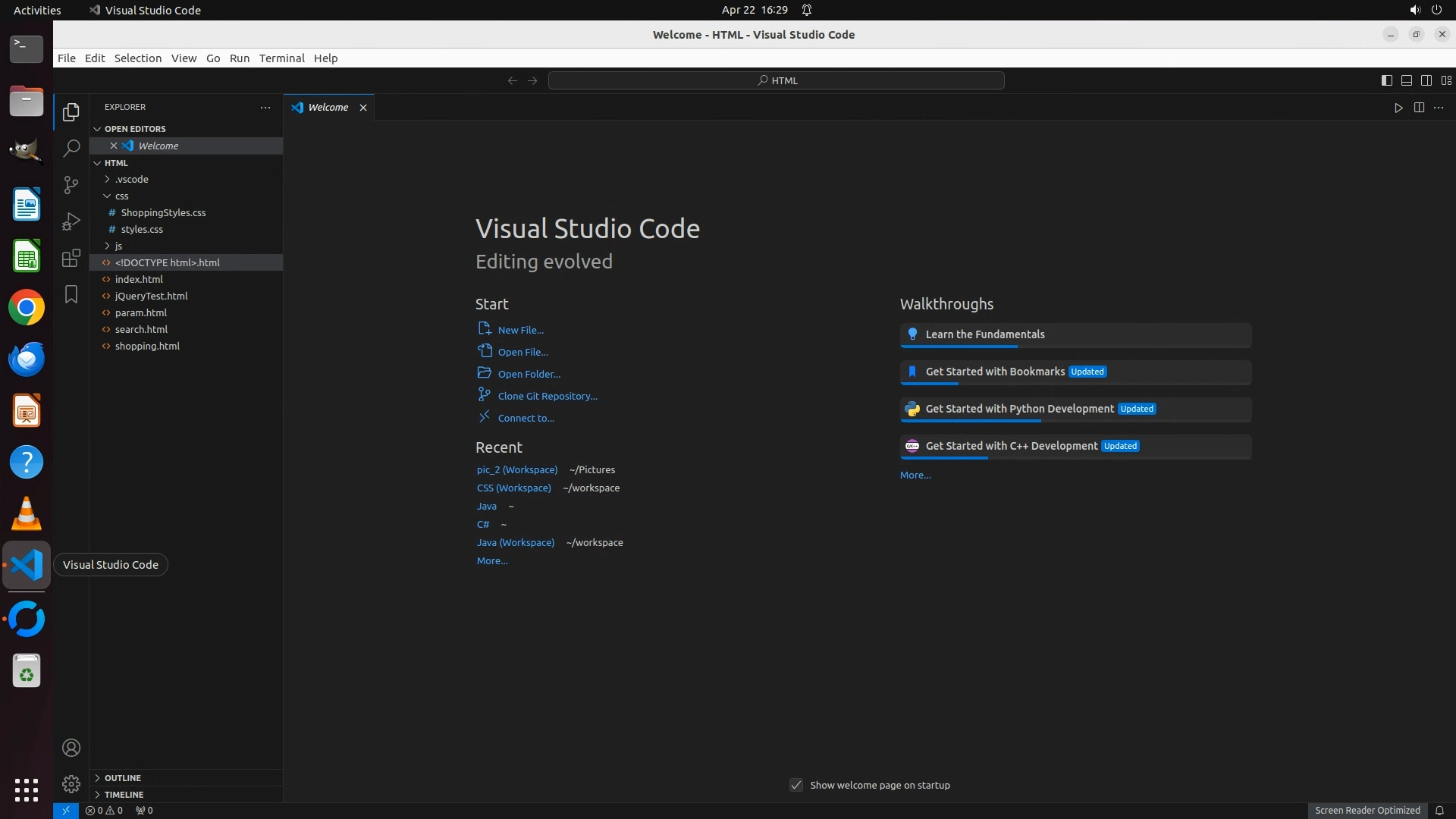Uncheck Show welcome page on startup
This screenshot has width=1456, height=819.
click(x=796, y=785)
